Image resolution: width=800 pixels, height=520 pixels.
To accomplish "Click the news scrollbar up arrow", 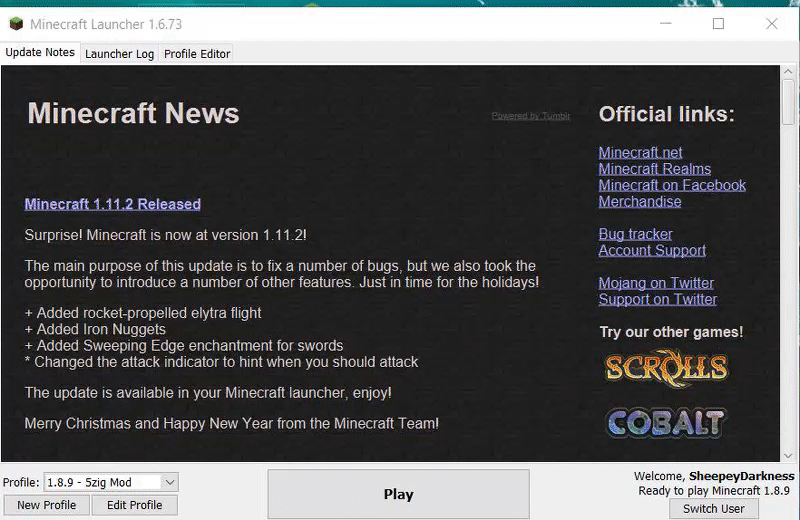I will (x=789, y=71).
